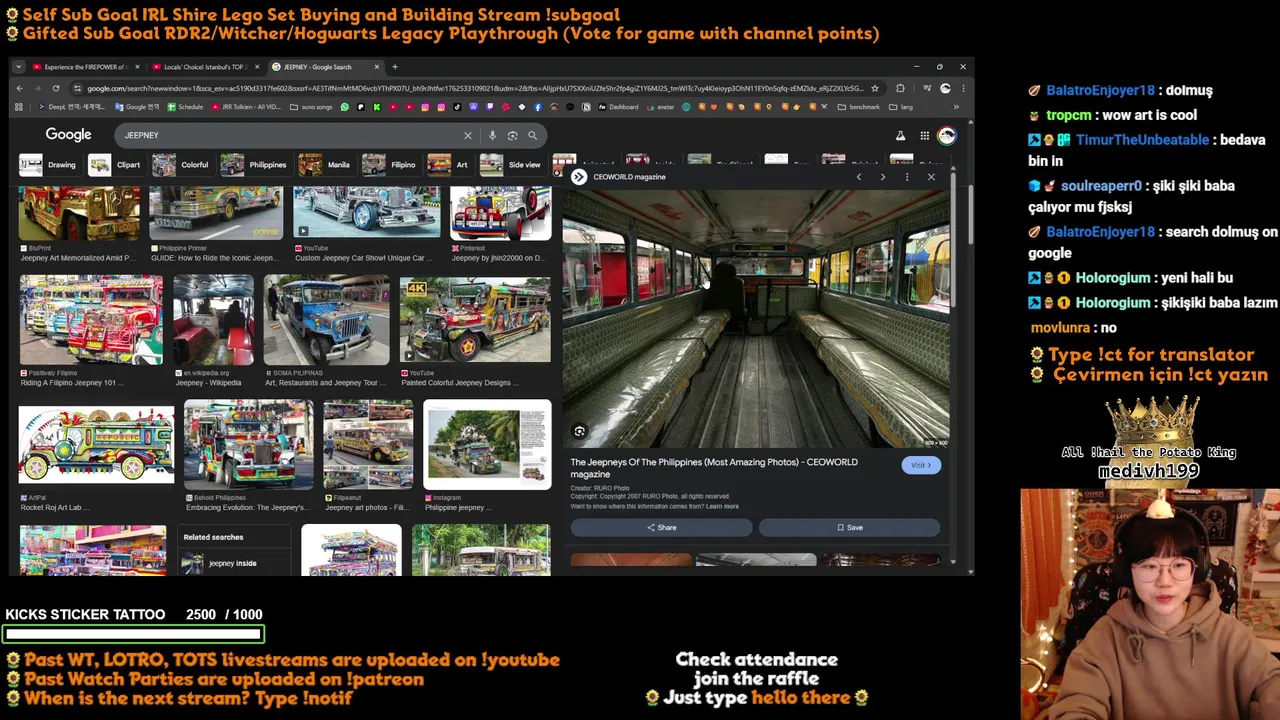Click the Share button

pos(661,527)
